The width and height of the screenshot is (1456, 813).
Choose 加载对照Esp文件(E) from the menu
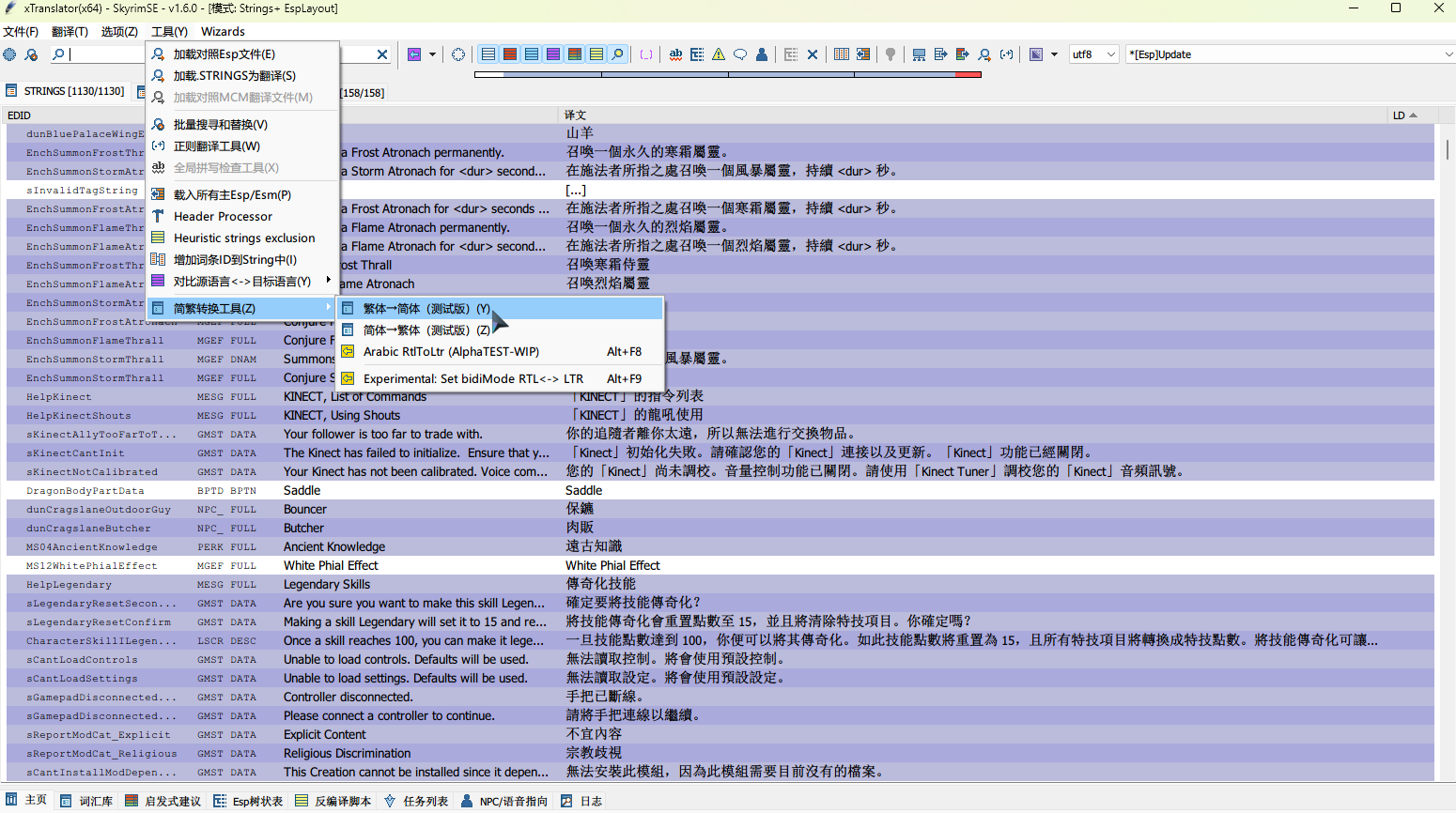242,54
